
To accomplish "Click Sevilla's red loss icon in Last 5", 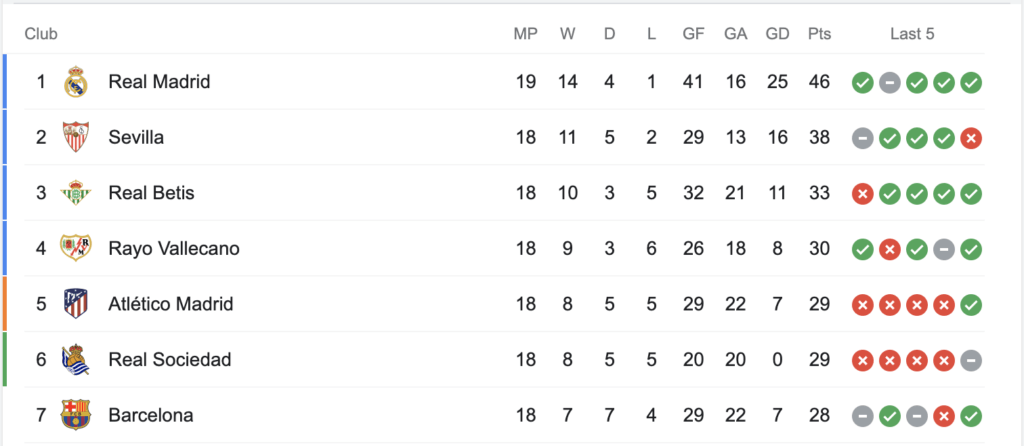I will 971,138.
